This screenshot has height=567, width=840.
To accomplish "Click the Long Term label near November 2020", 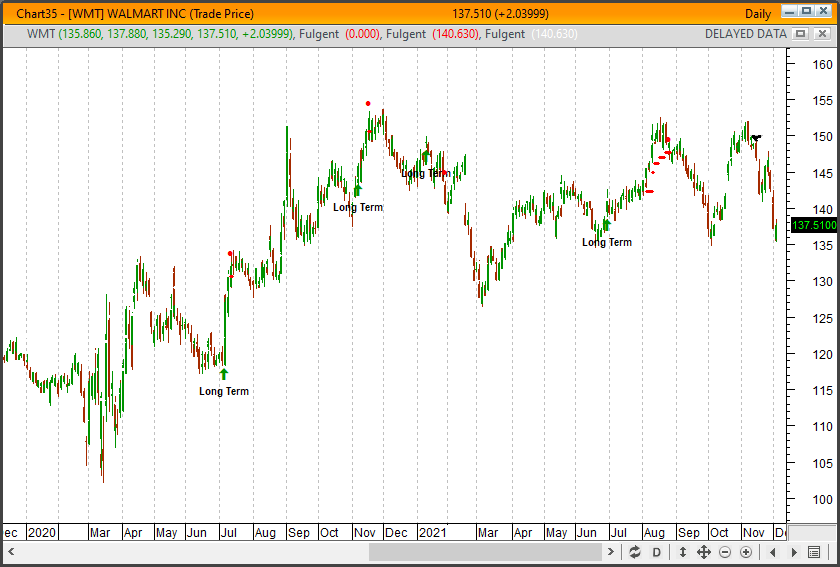I will click(x=358, y=207).
